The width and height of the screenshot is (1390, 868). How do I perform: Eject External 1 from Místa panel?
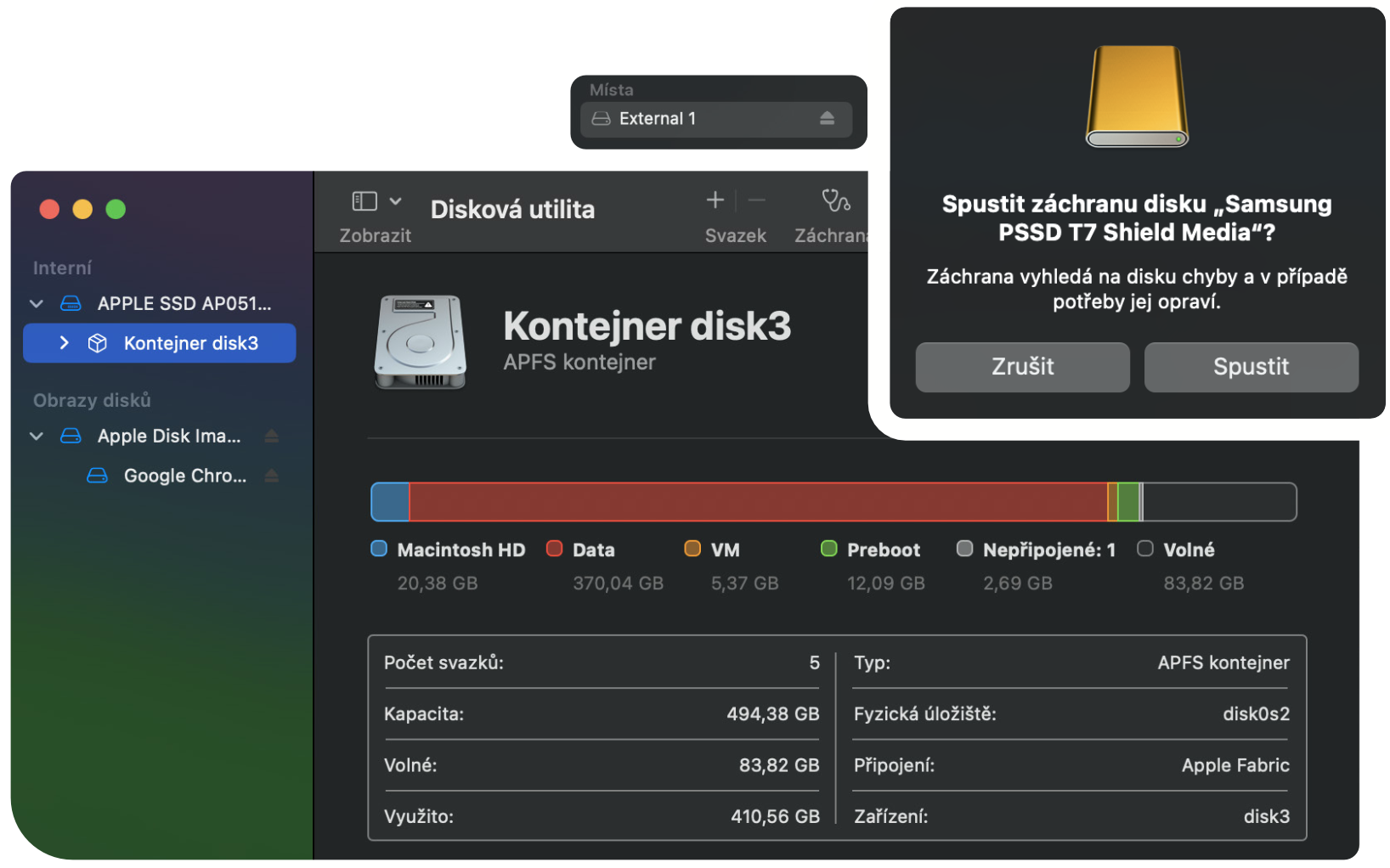point(828,118)
